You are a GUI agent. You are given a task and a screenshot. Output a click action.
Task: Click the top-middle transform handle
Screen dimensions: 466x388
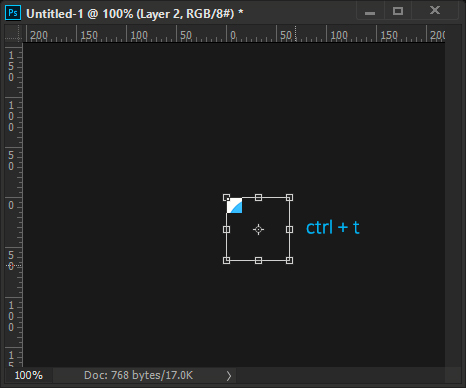(x=258, y=198)
